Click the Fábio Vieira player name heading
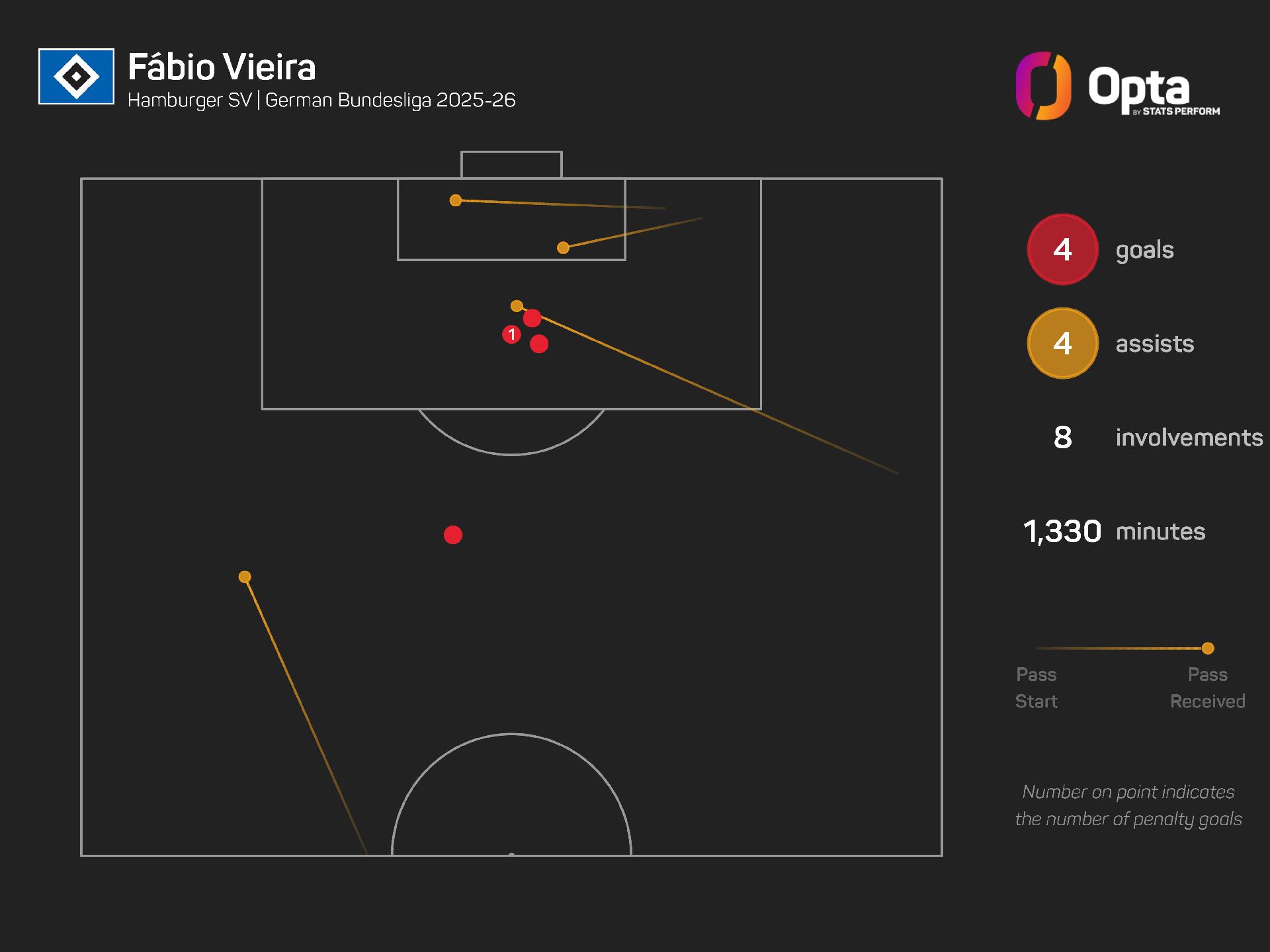Image resolution: width=1270 pixels, height=952 pixels. pyautogui.click(x=222, y=67)
